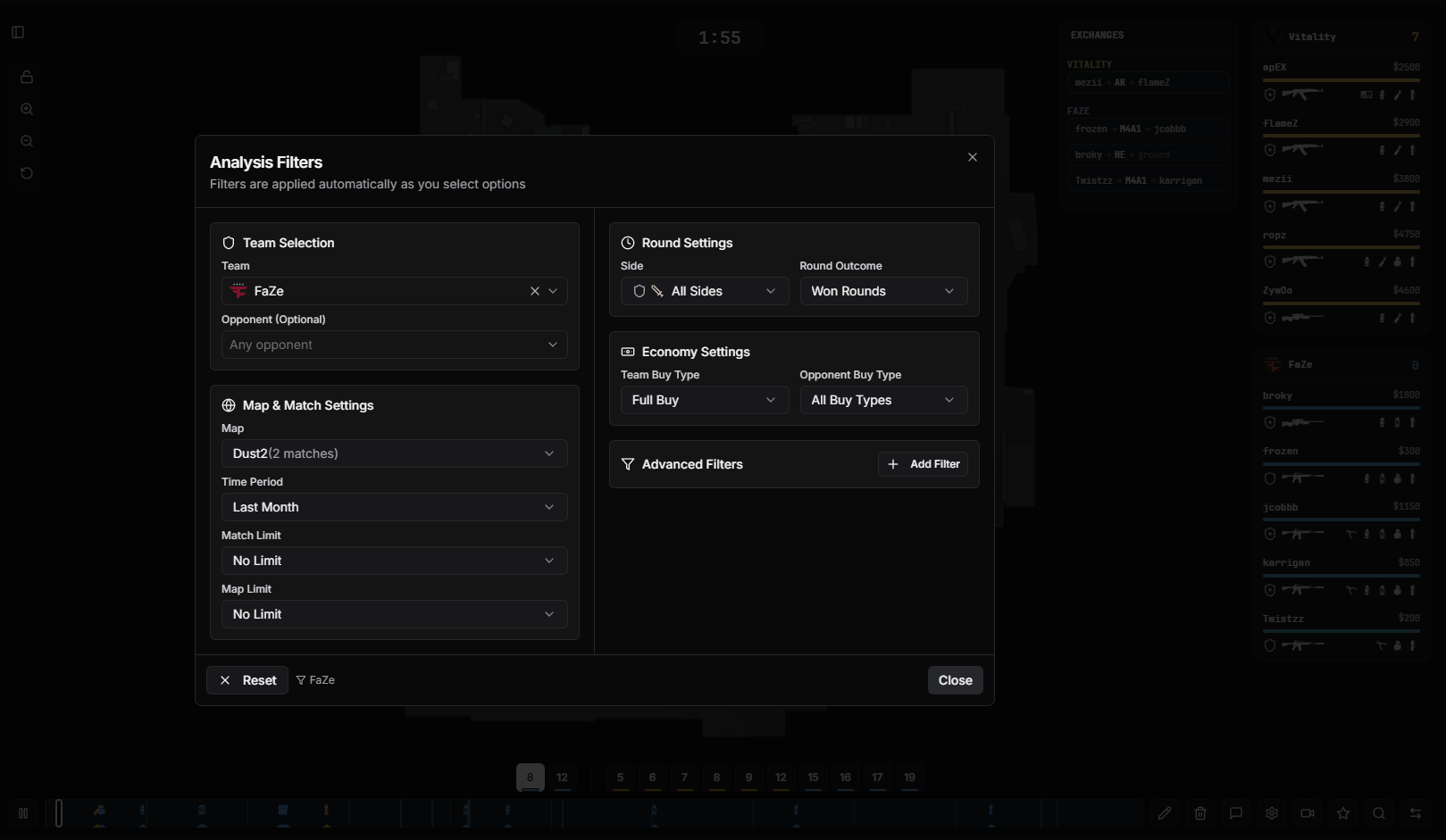1446x840 pixels.
Task: Zoom out of the map view
Action: (x=27, y=141)
